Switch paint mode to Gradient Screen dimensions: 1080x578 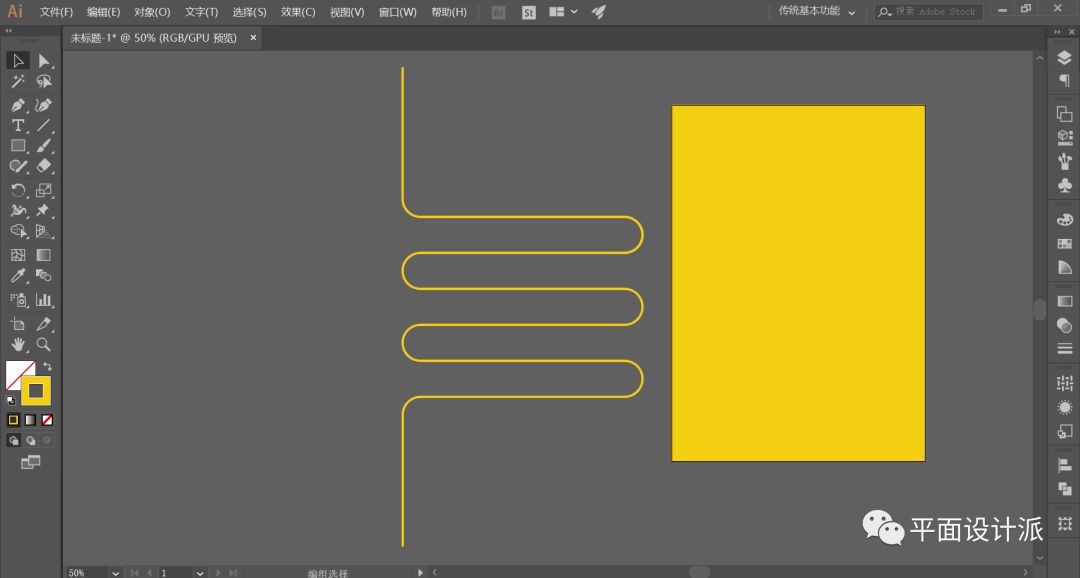[x=30, y=420]
